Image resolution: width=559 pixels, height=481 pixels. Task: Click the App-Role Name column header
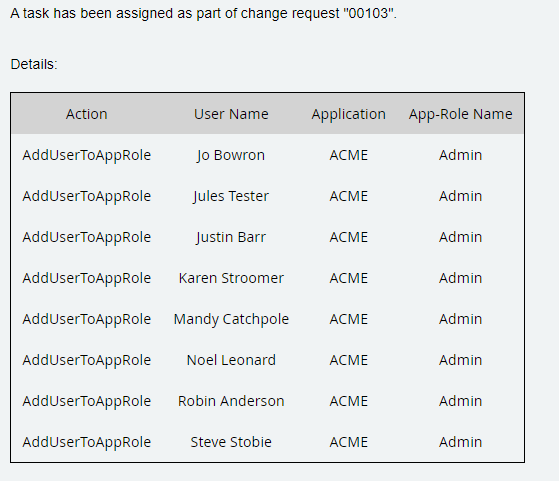[460, 114]
